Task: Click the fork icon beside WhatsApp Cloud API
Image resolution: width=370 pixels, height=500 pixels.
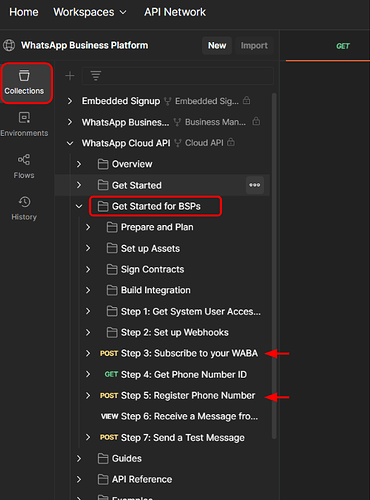Action: point(178,143)
